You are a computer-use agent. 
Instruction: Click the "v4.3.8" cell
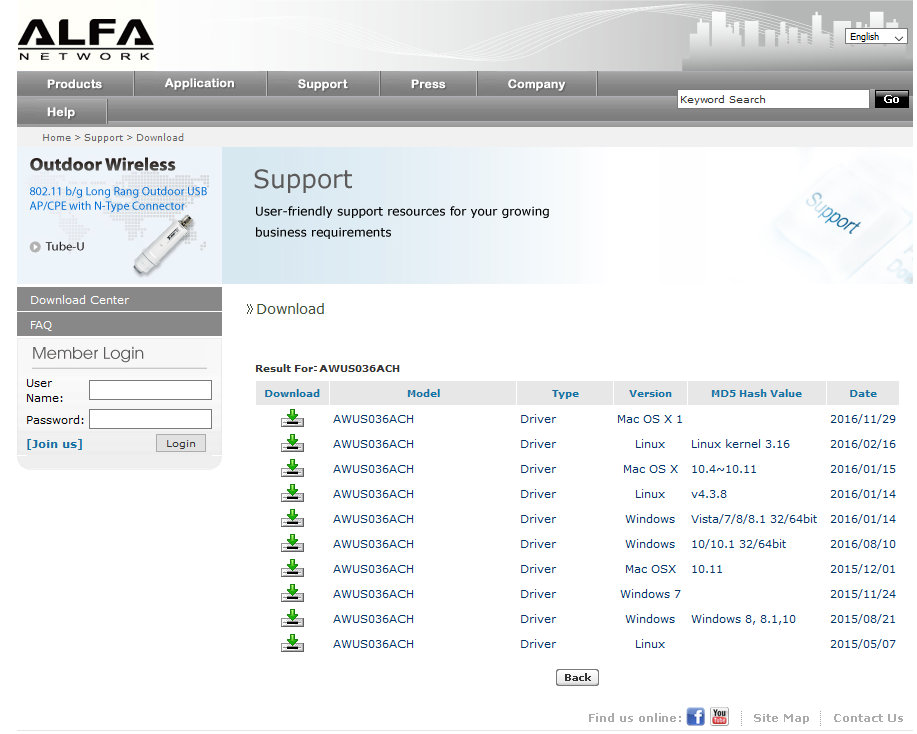click(x=709, y=494)
